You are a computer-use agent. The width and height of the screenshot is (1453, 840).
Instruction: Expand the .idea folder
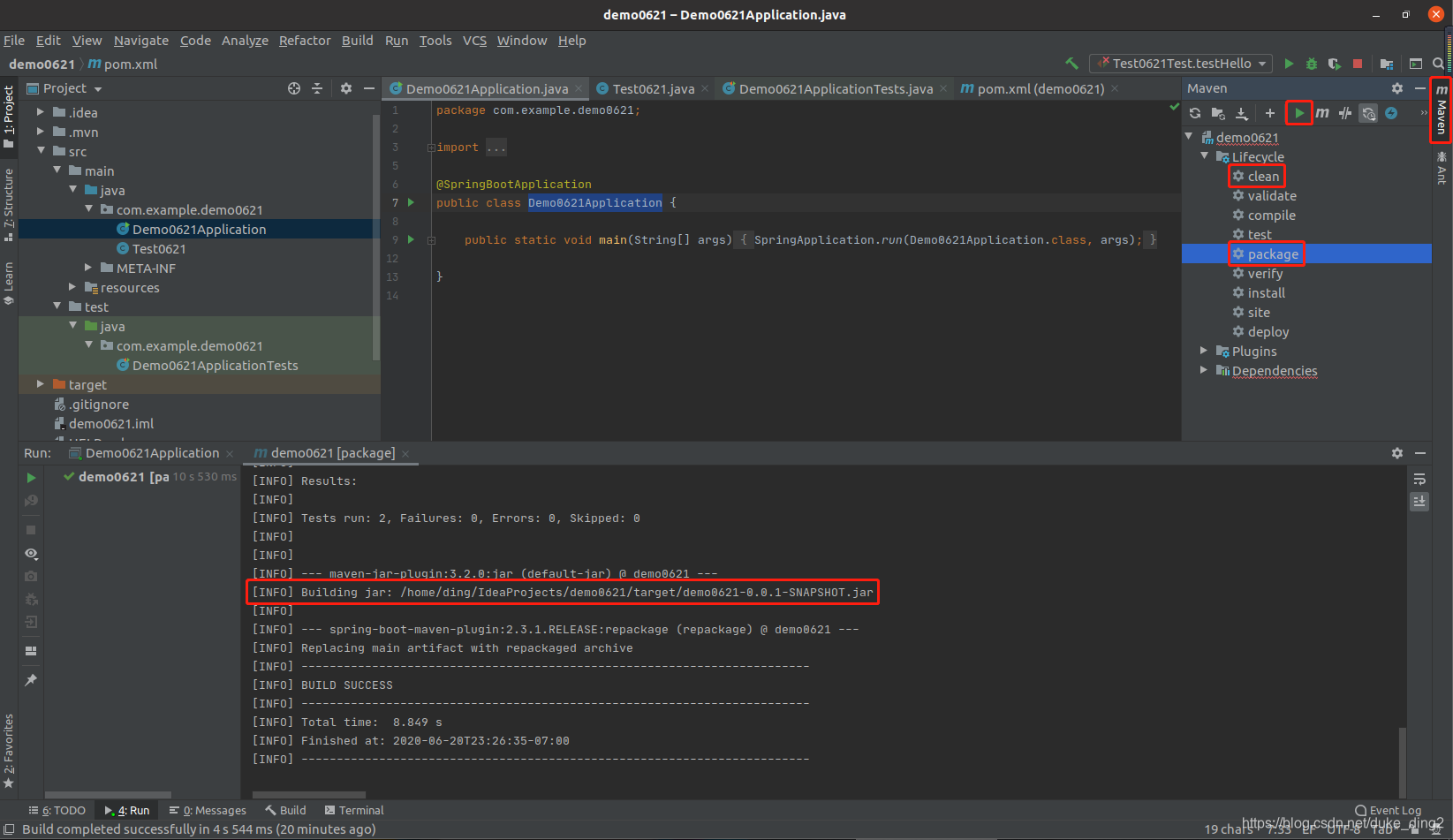(41, 112)
